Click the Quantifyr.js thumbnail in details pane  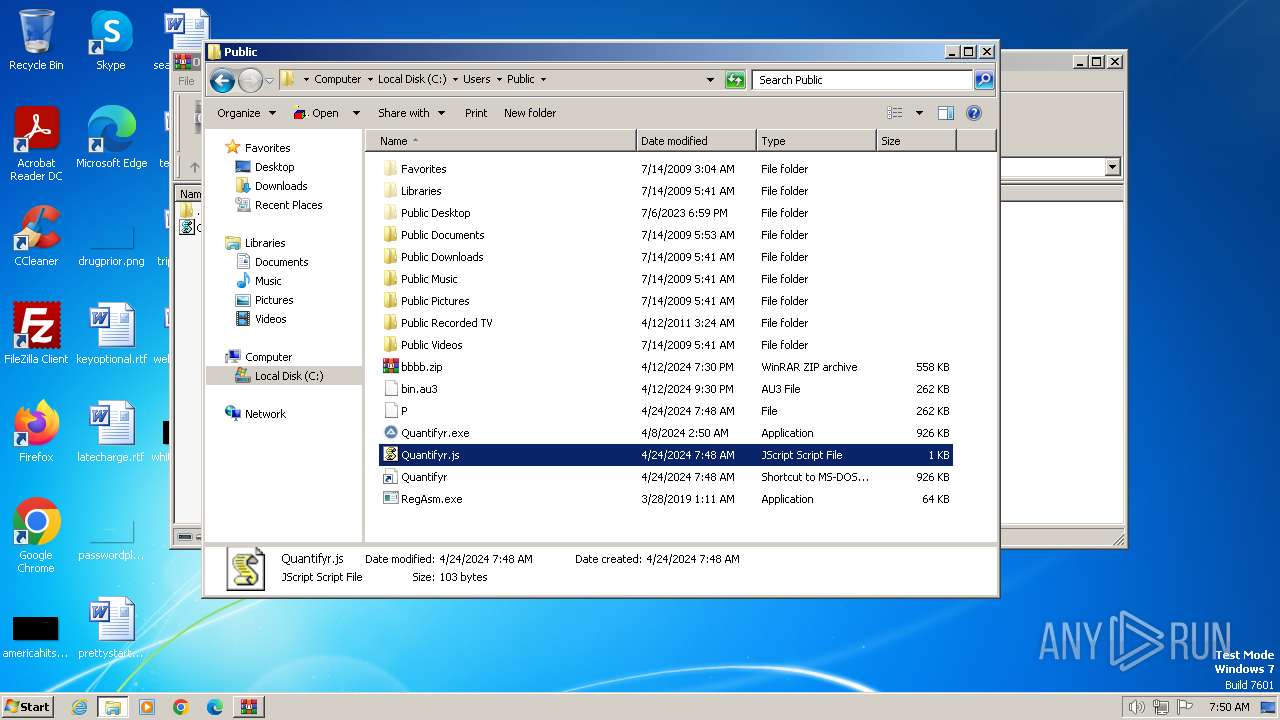click(245, 568)
